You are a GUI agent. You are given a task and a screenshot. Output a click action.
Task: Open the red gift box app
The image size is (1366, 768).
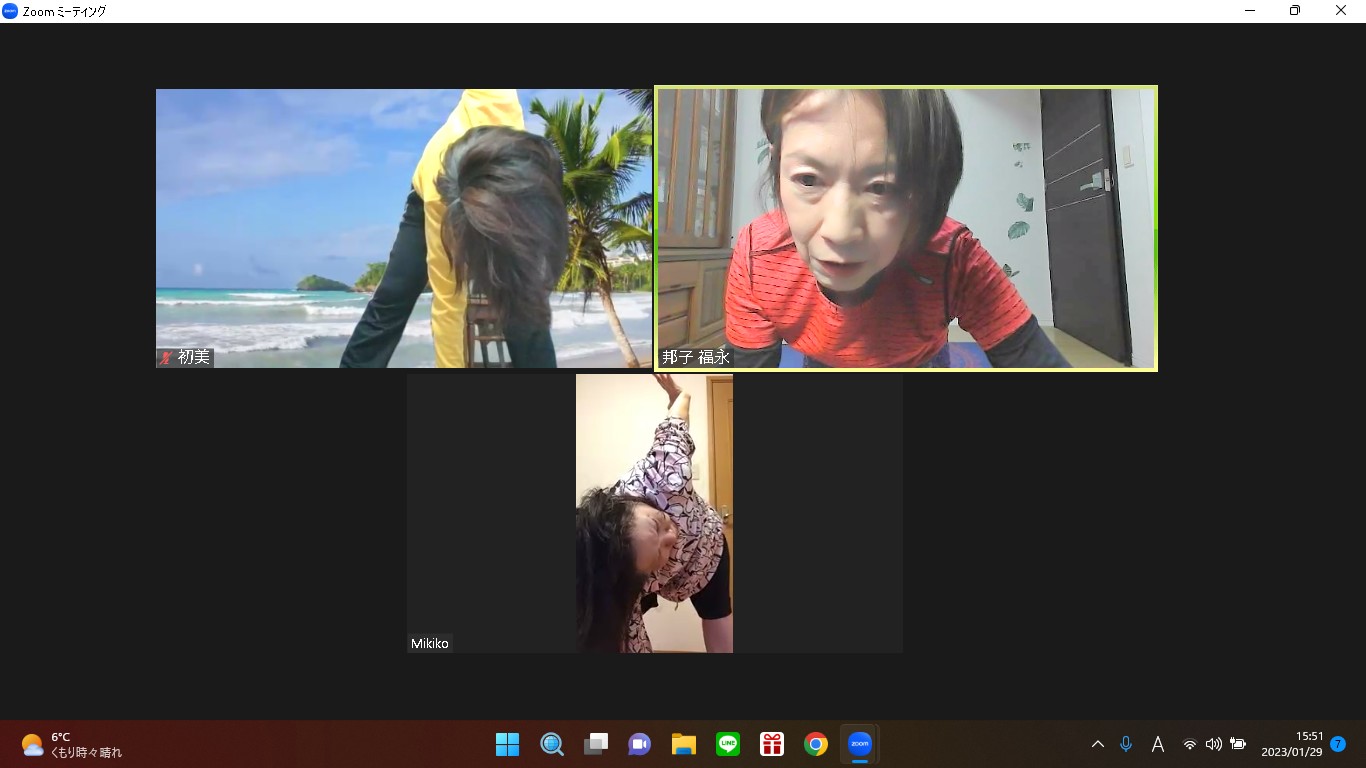tap(772, 744)
